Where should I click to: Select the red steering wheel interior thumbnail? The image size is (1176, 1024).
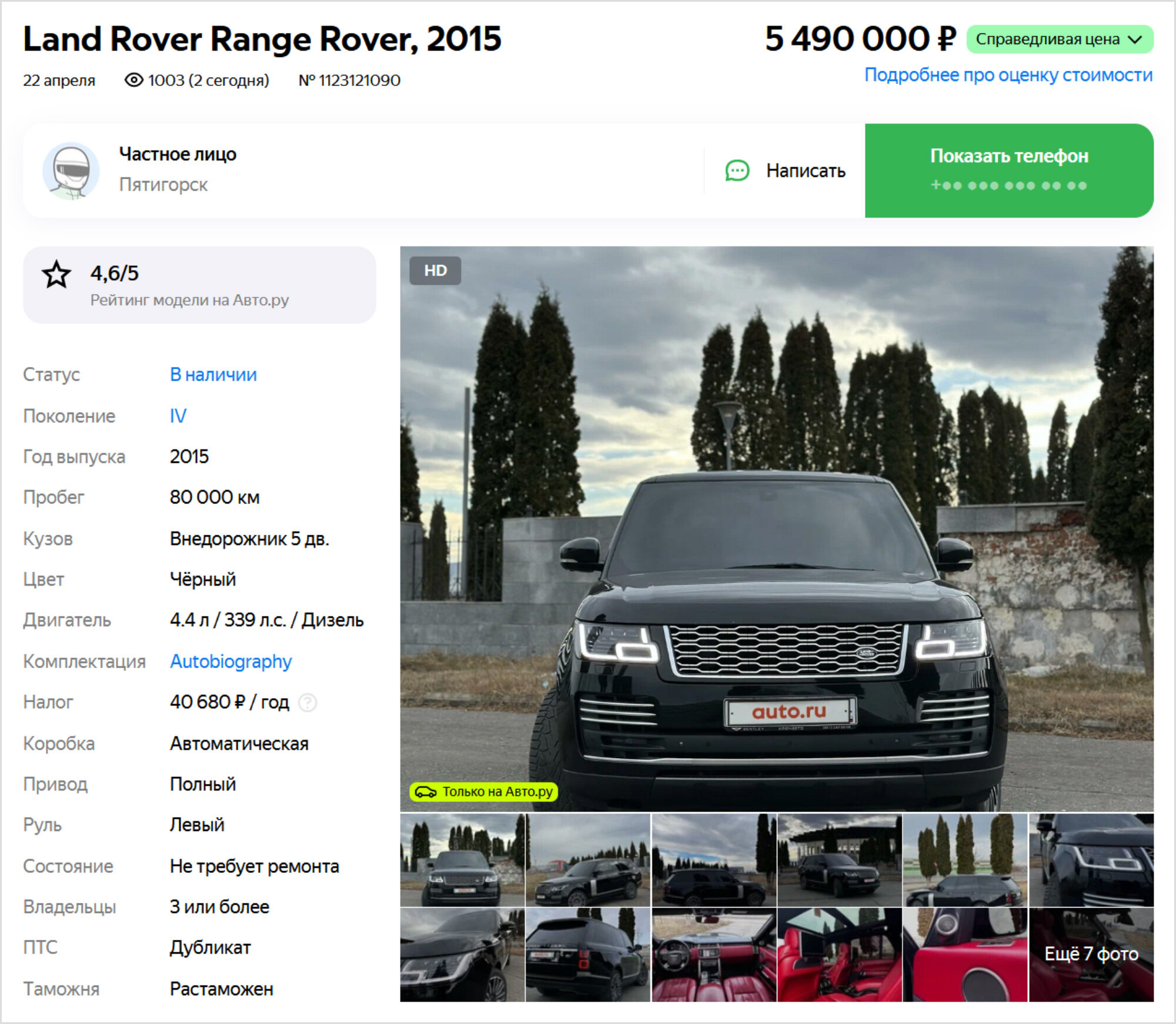pyautogui.click(x=714, y=955)
